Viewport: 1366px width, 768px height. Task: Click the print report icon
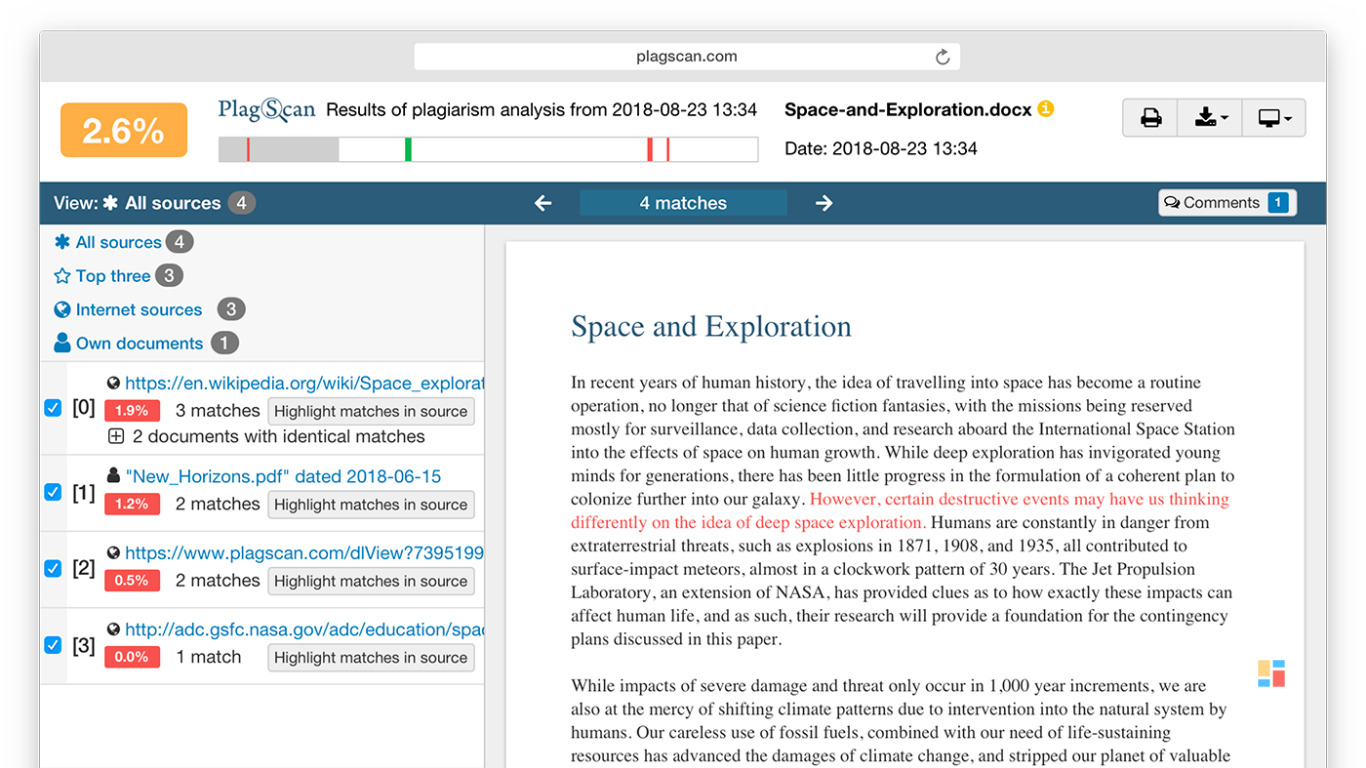1151,118
